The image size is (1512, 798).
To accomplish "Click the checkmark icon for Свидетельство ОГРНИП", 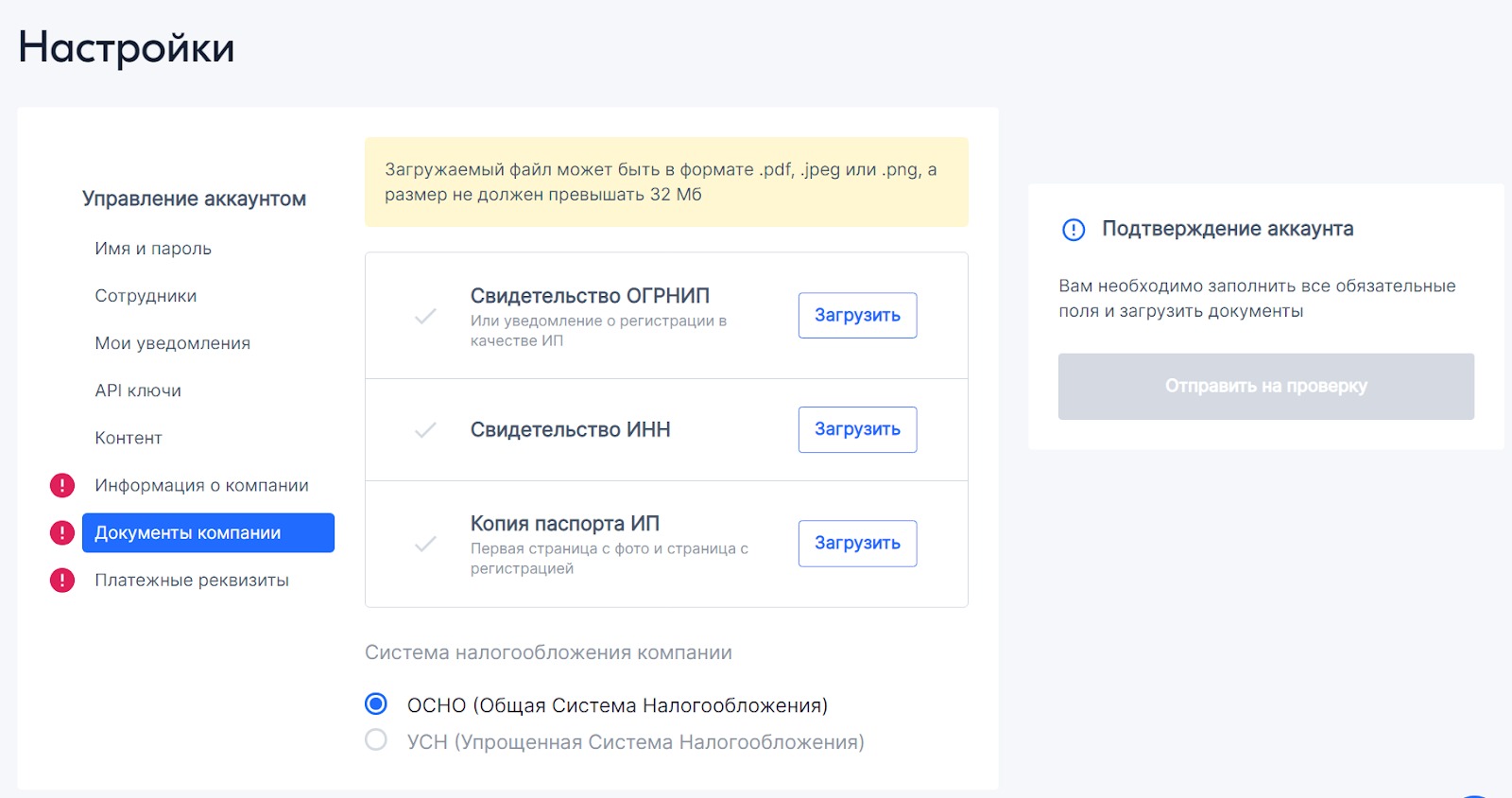I will coord(425,316).
